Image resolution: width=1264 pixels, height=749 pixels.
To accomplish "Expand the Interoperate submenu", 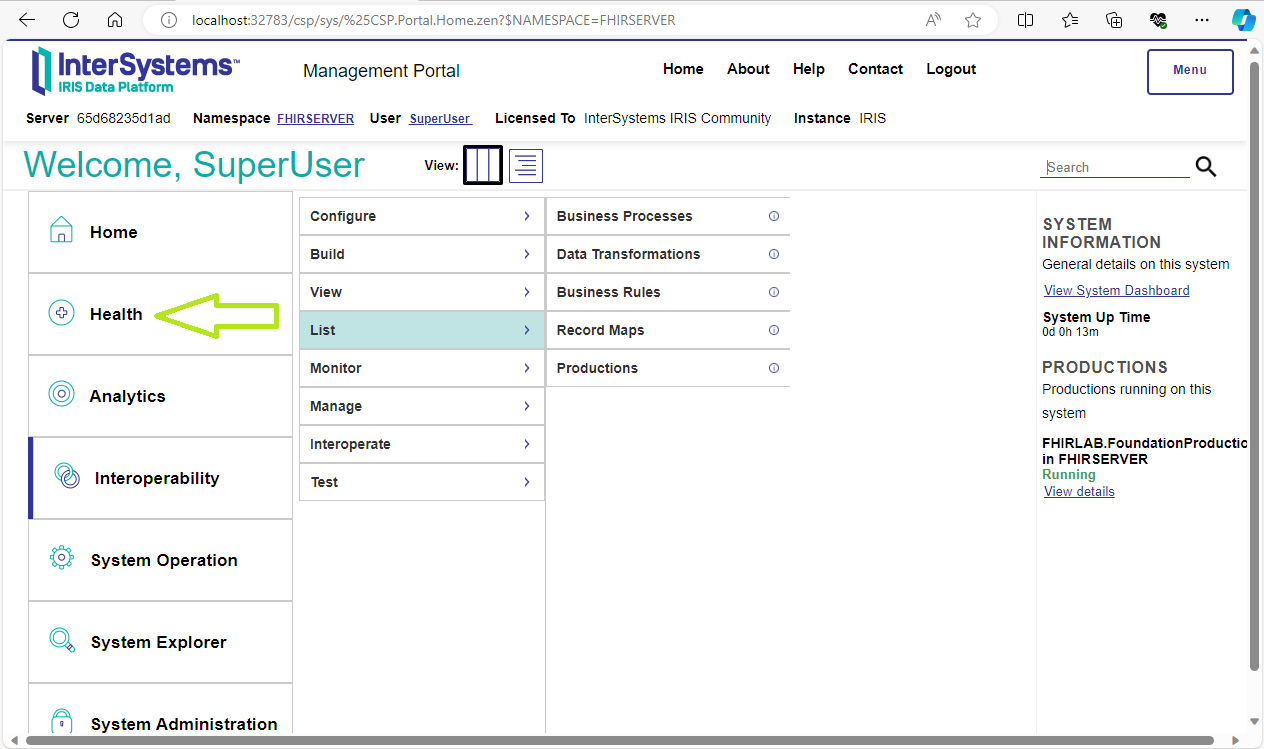I will 421,444.
